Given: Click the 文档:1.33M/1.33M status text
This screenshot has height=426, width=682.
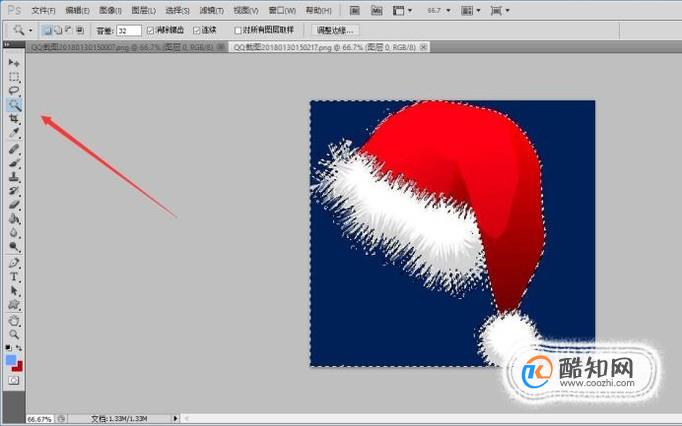Looking at the screenshot, I should [119, 419].
